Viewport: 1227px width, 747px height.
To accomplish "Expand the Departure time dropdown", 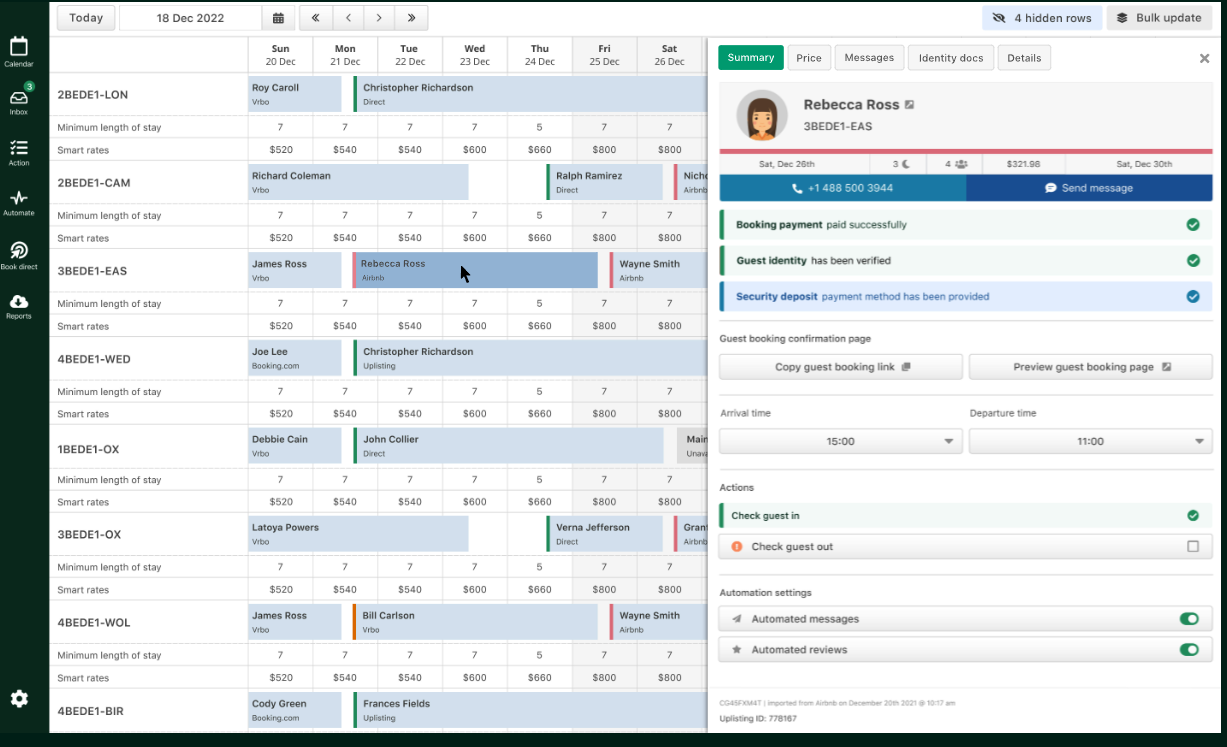I will (x=1090, y=441).
